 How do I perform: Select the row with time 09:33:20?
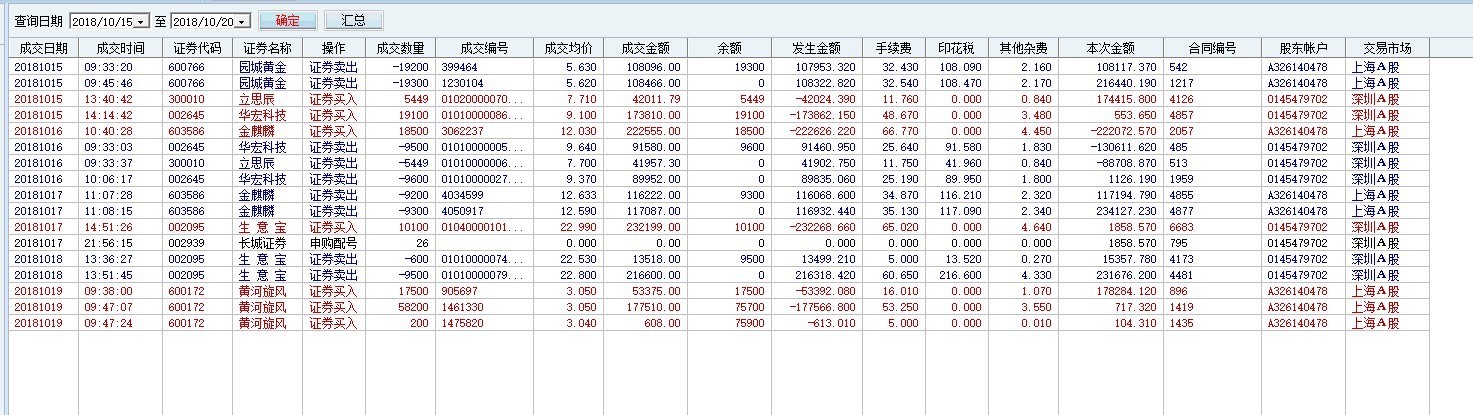(720, 67)
